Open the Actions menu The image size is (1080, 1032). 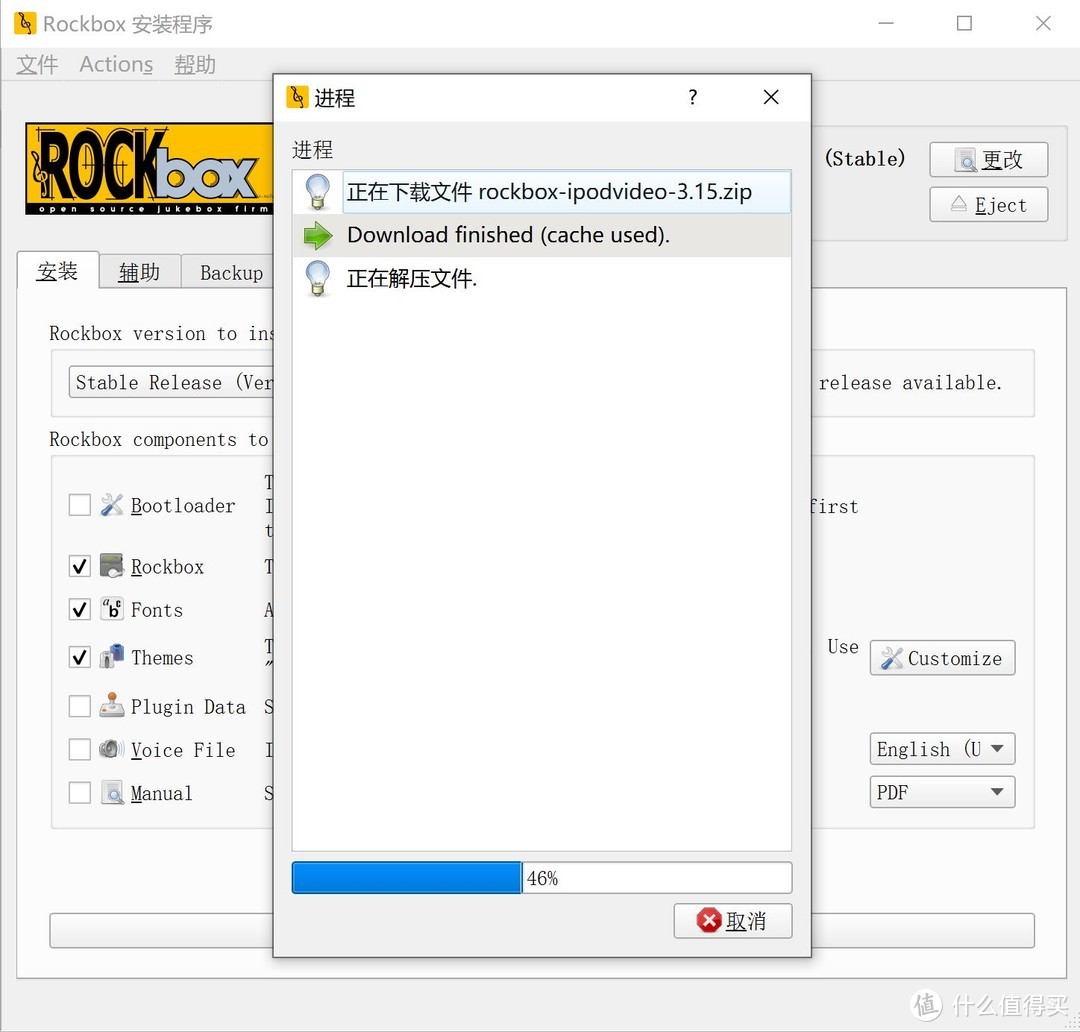(115, 64)
